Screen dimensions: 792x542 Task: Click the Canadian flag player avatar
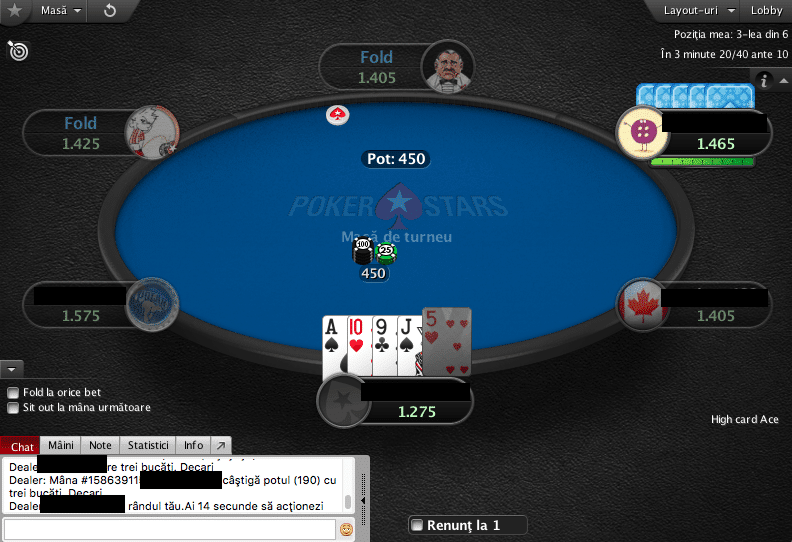[x=642, y=305]
